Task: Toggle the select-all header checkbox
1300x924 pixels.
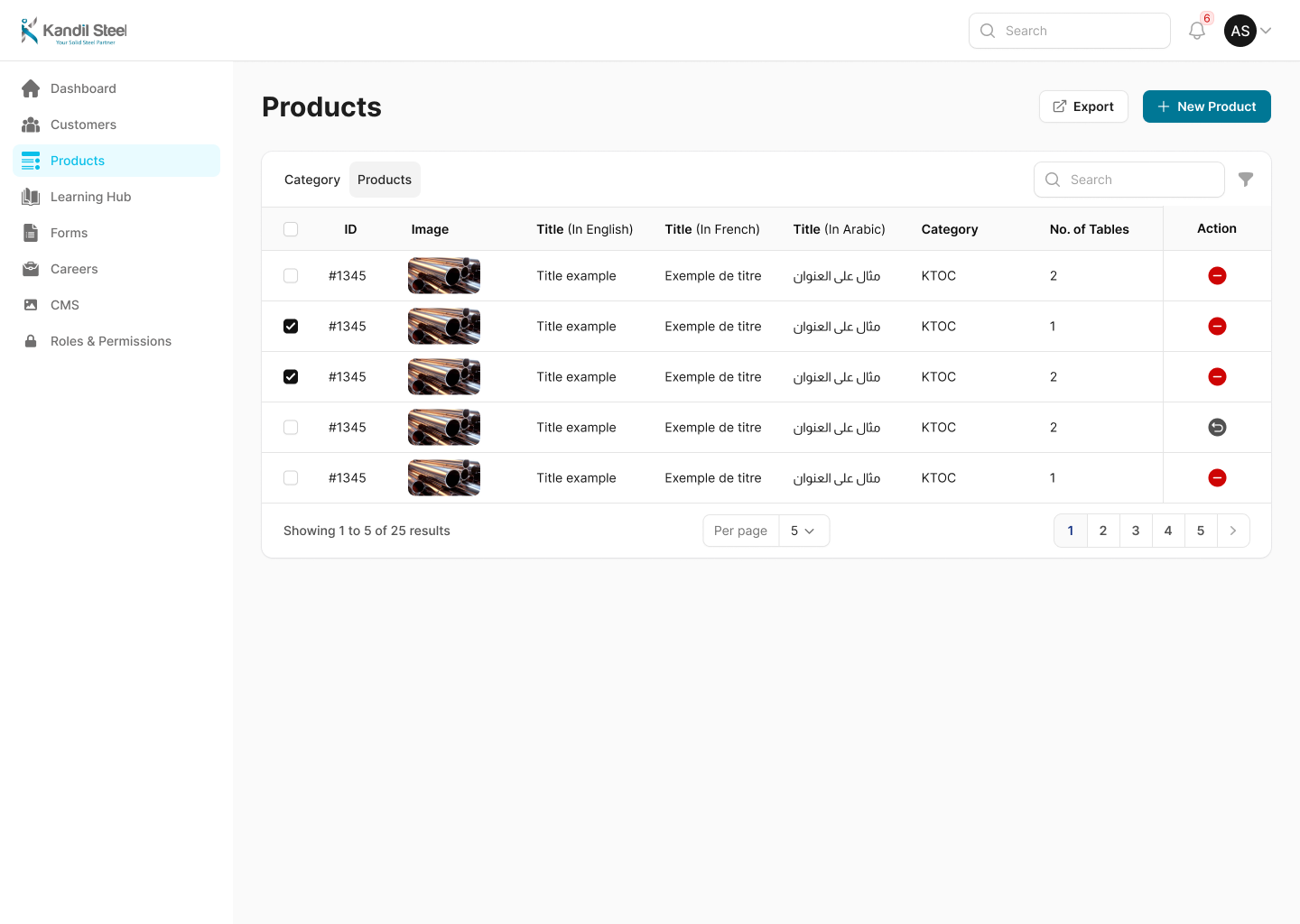Action: point(291,229)
